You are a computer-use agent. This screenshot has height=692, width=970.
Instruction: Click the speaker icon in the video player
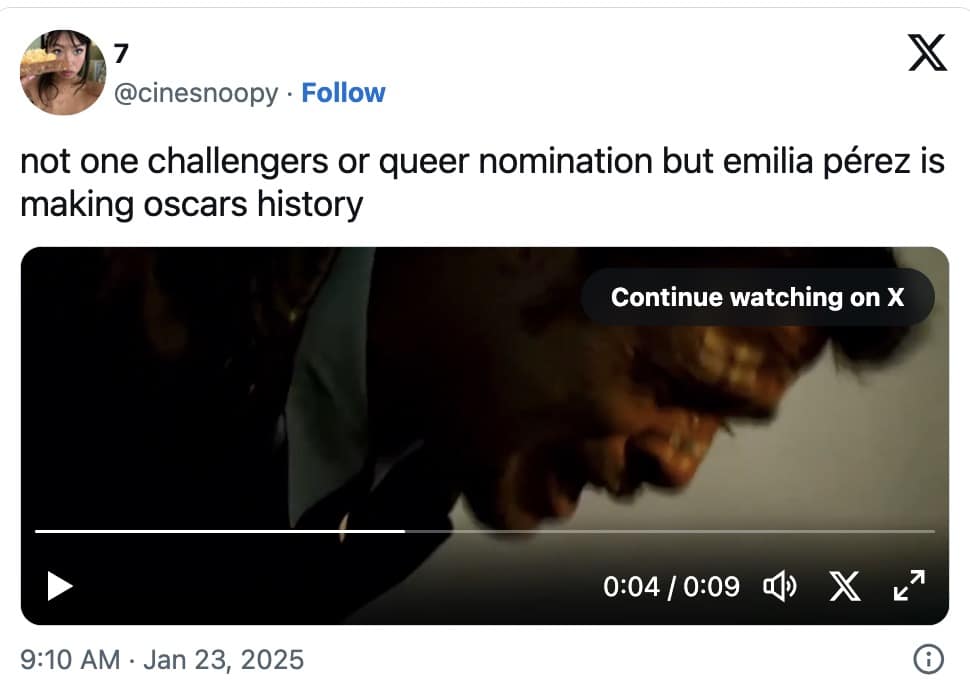click(783, 587)
